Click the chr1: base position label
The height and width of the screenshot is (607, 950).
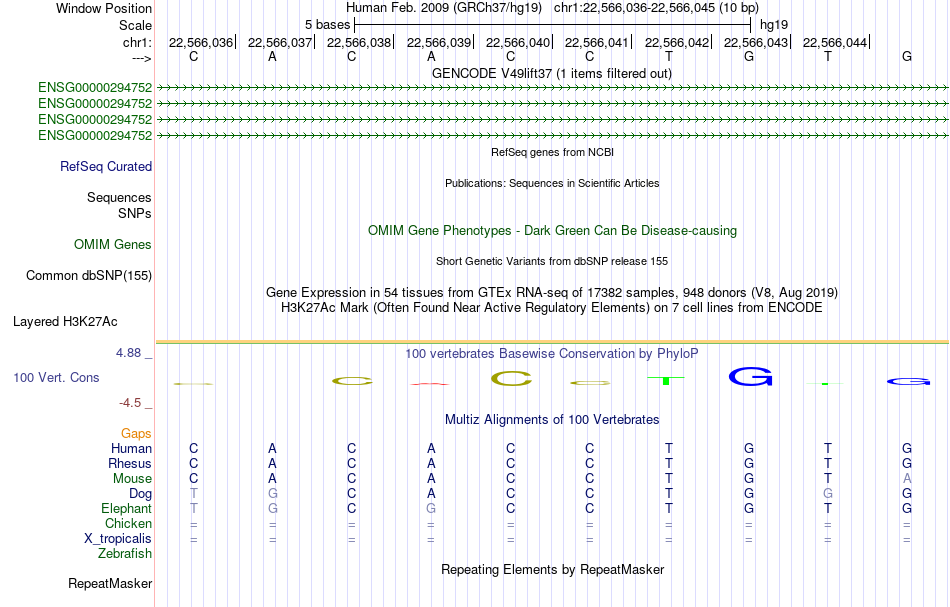point(137,42)
